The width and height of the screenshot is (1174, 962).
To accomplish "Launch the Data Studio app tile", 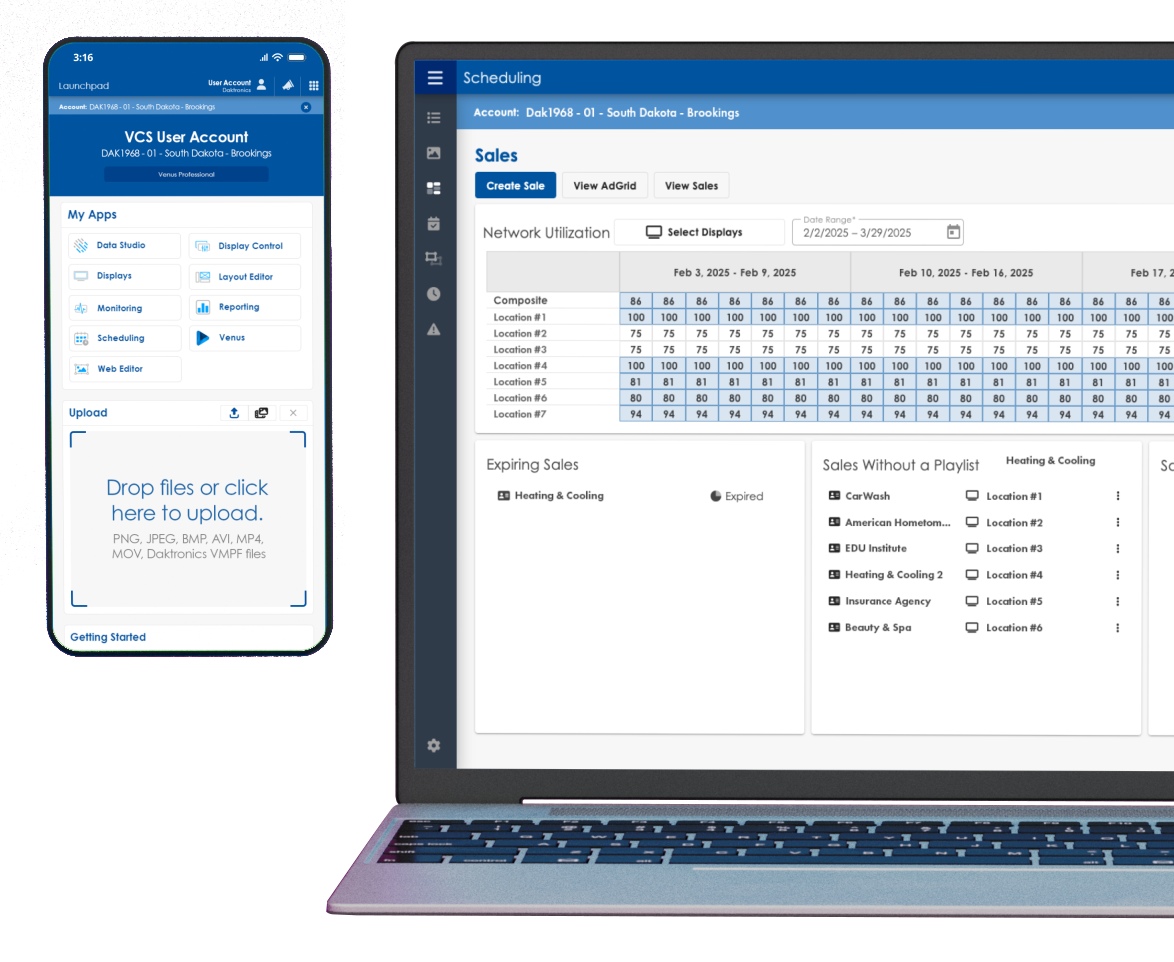I will click(x=124, y=246).
